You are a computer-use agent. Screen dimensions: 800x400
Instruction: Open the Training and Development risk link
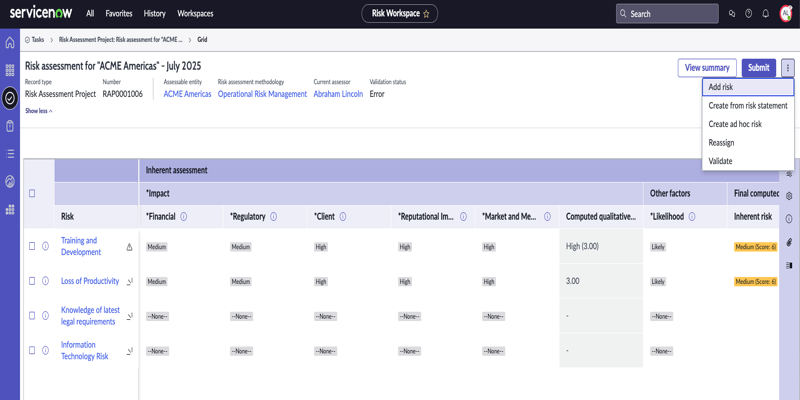81,246
